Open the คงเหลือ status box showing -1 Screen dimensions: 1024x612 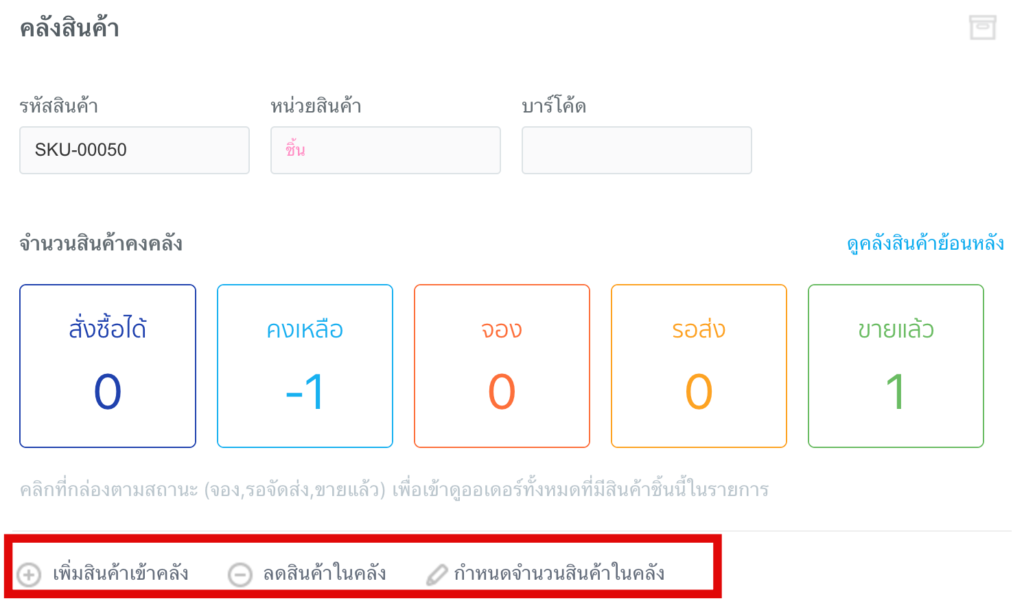pos(305,366)
